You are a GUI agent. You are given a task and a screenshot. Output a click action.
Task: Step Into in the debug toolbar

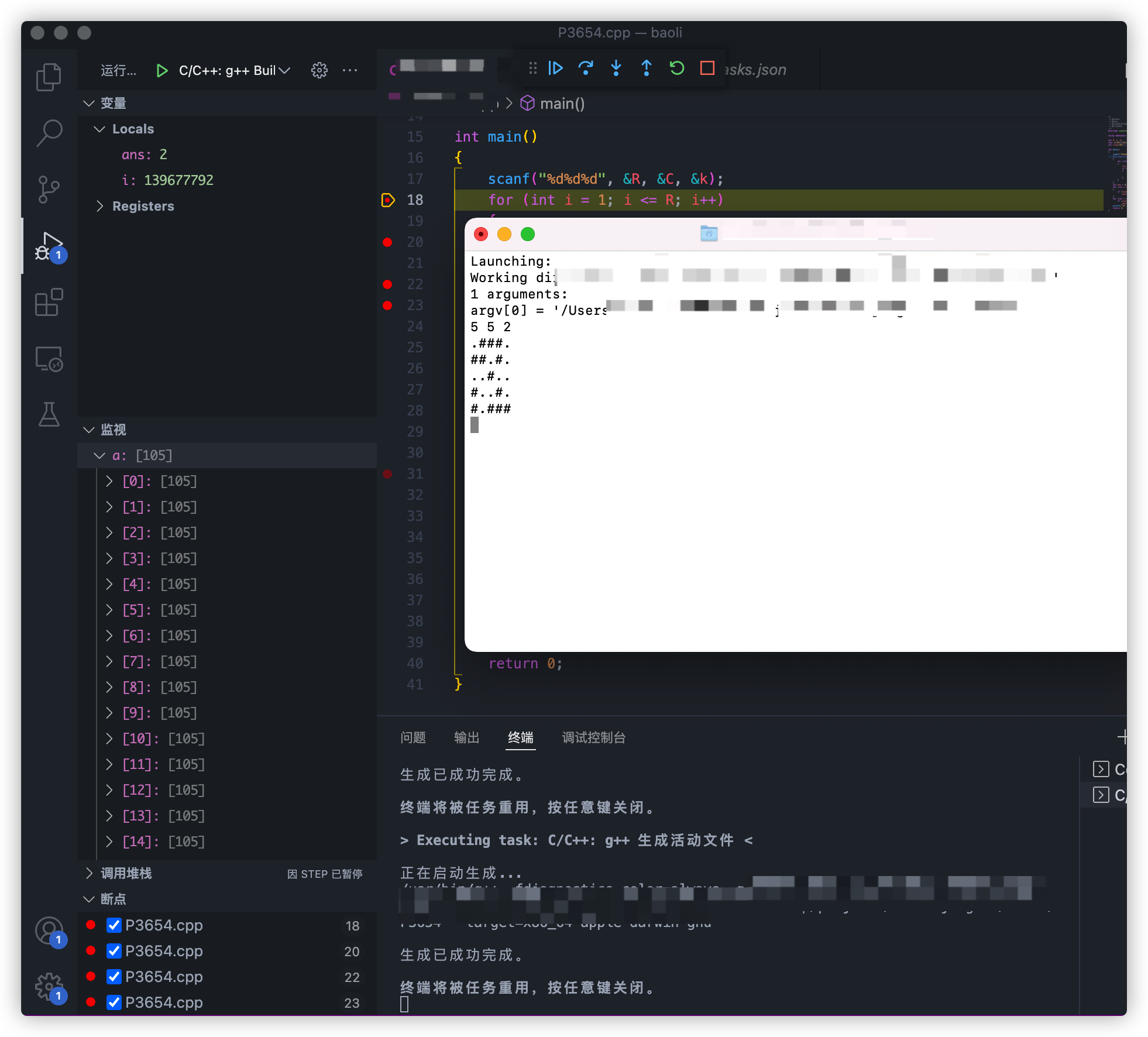[x=616, y=68]
